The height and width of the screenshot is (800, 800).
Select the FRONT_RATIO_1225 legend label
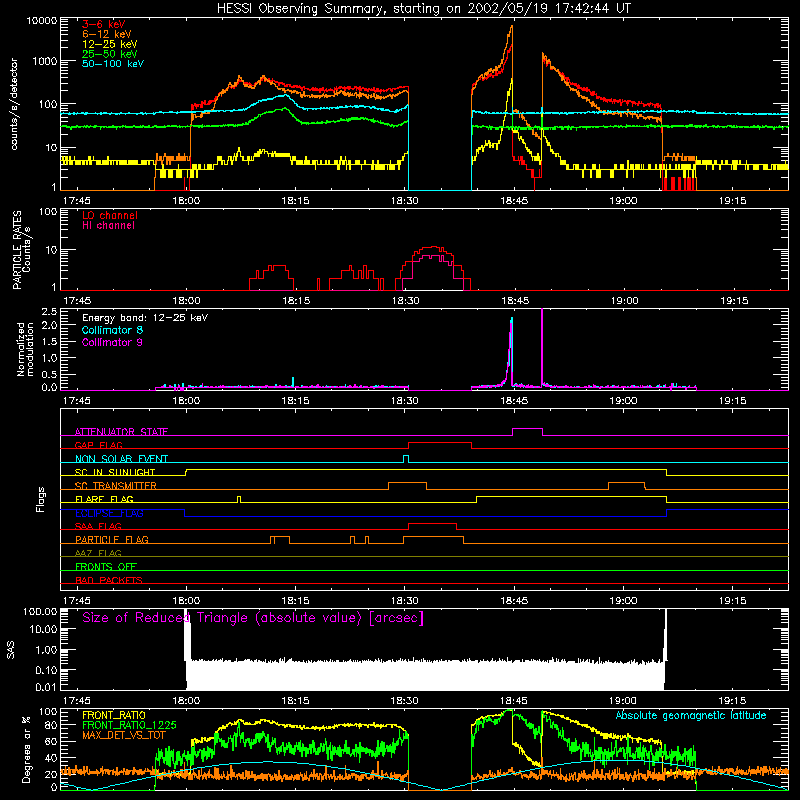[129, 725]
